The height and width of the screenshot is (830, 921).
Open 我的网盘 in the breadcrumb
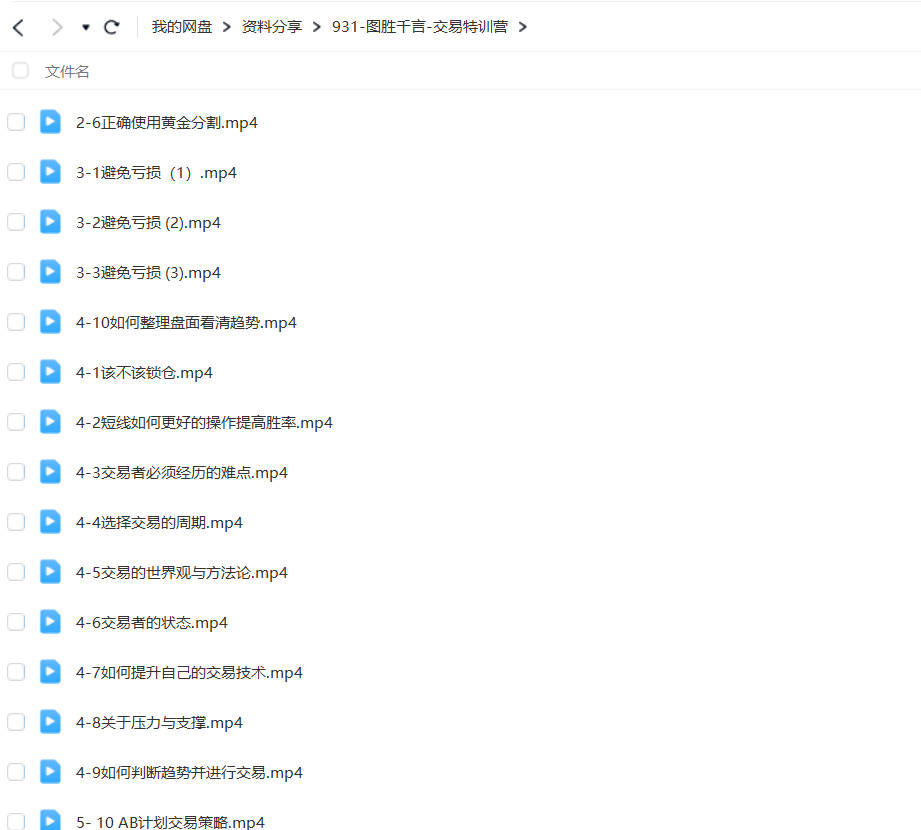[x=181, y=27]
